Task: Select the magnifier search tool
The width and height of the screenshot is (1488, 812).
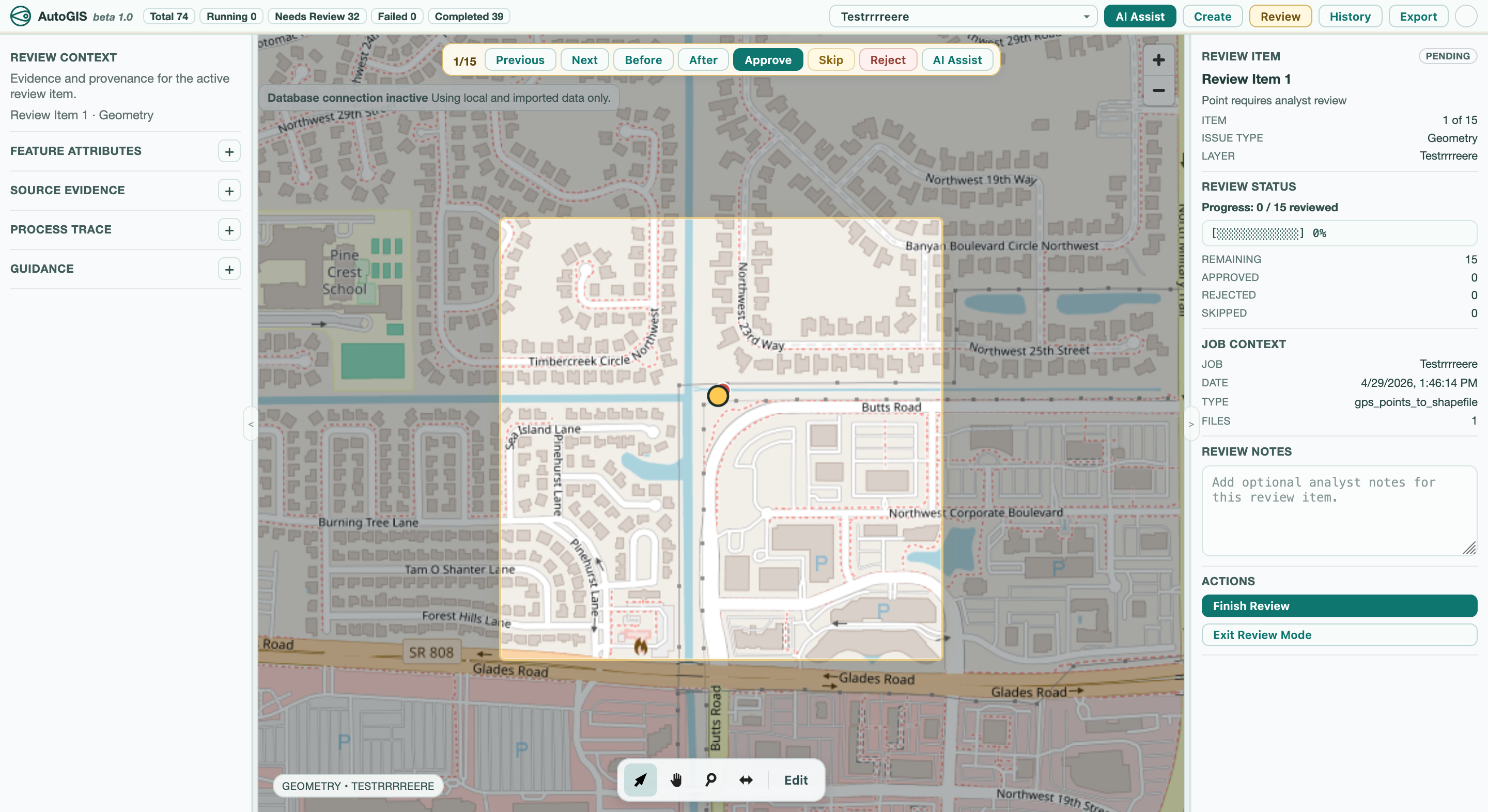Action: click(x=710, y=780)
